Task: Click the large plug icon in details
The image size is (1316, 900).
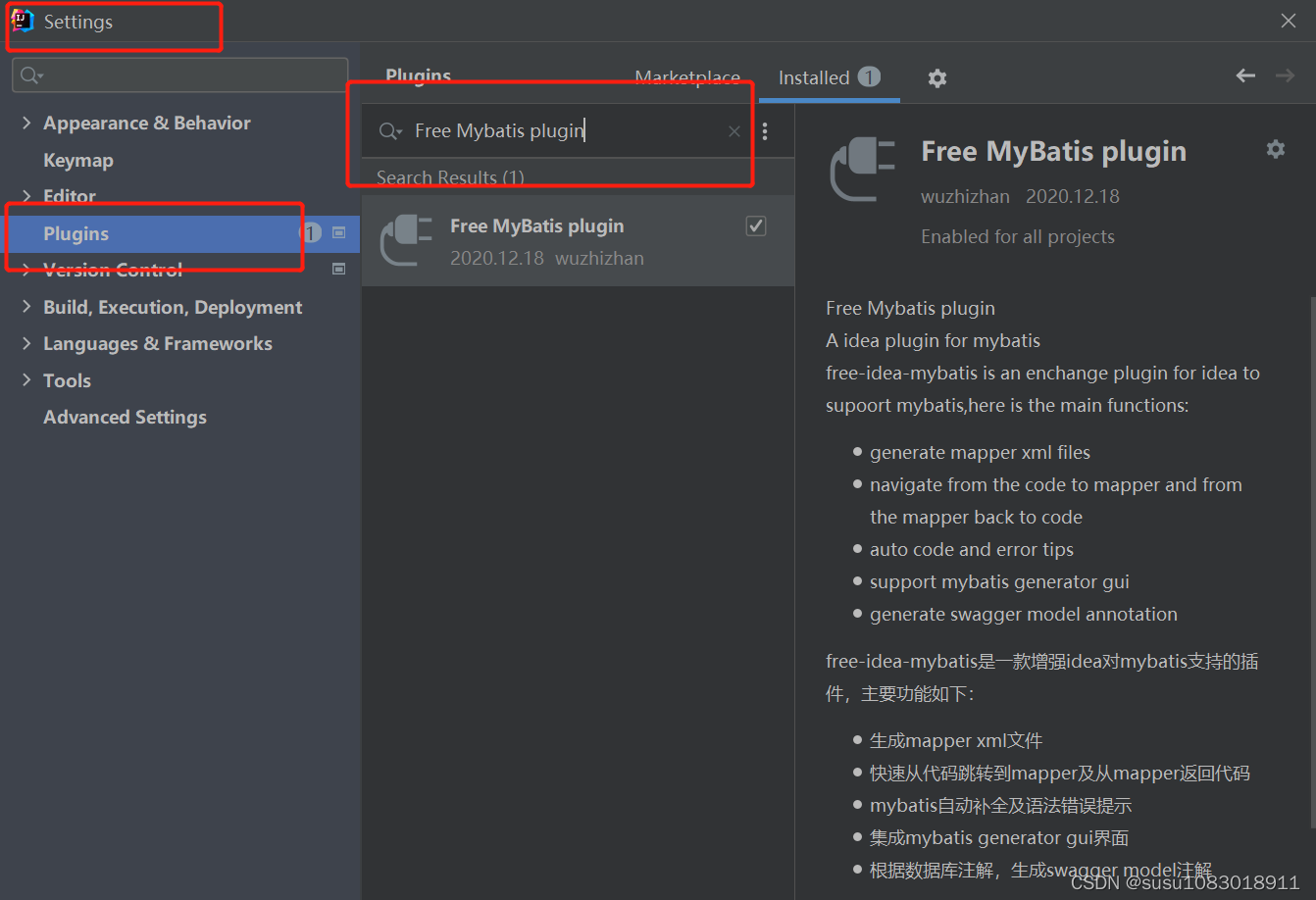Action: point(863,171)
